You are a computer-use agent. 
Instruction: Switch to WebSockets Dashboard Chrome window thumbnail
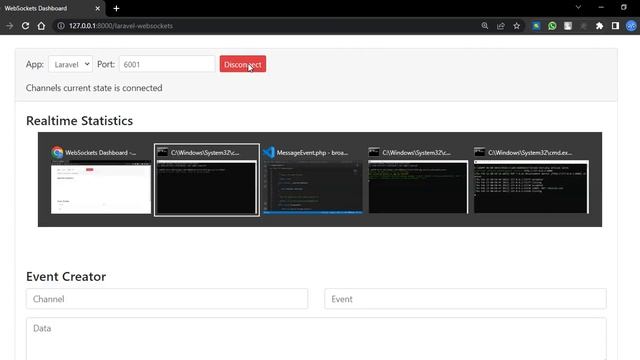pos(101,180)
